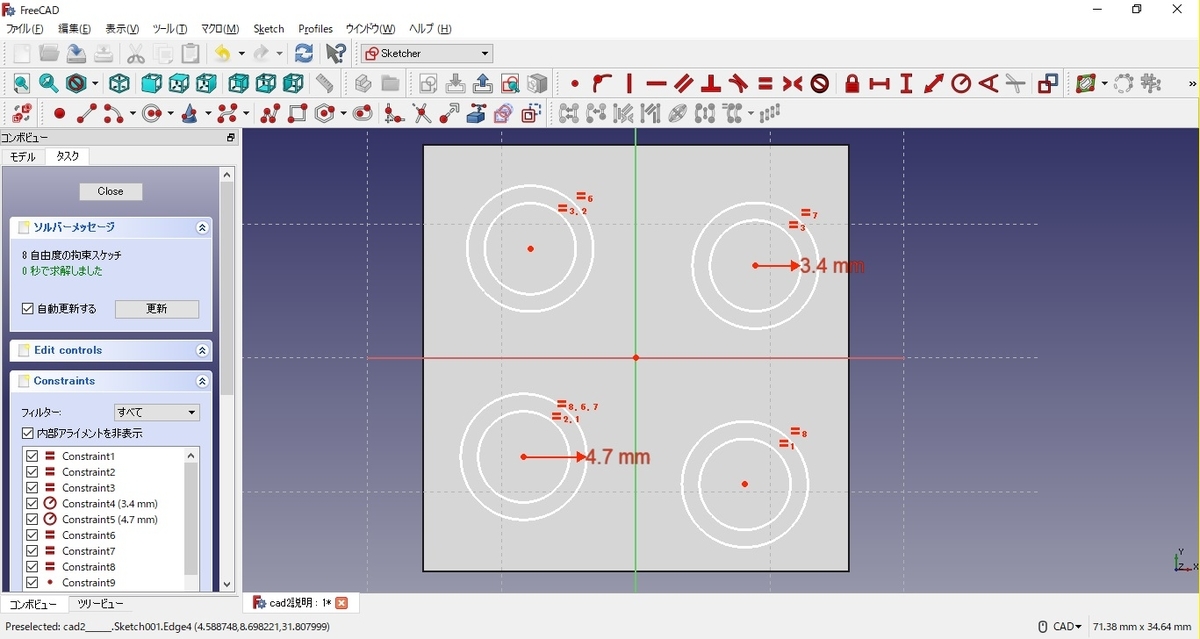Toggle the 自動更新する checkbox

[x=28, y=309]
